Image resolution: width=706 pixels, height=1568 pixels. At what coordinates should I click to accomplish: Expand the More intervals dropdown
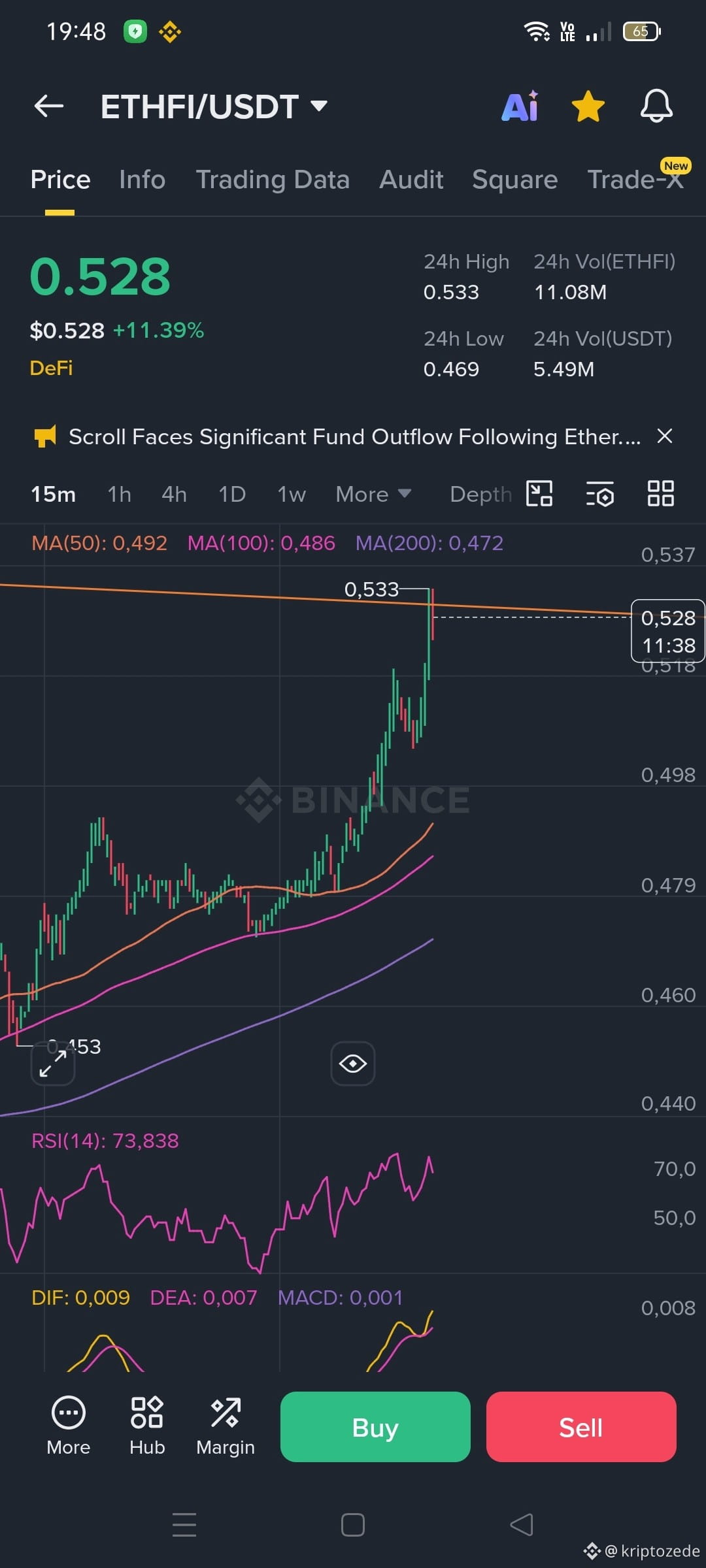pyautogui.click(x=373, y=494)
